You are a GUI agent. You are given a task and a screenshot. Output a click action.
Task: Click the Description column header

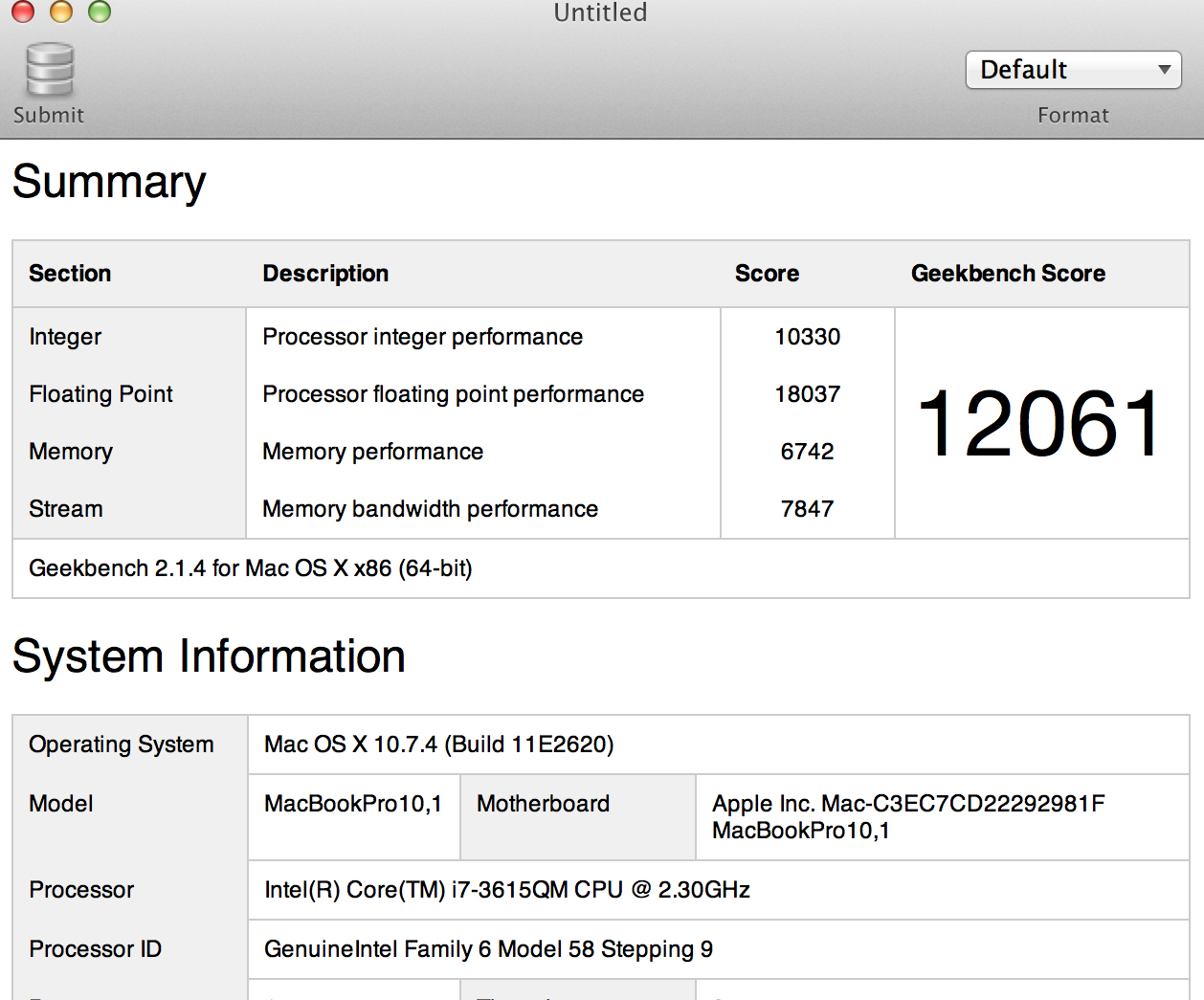[x=325, y=274]
